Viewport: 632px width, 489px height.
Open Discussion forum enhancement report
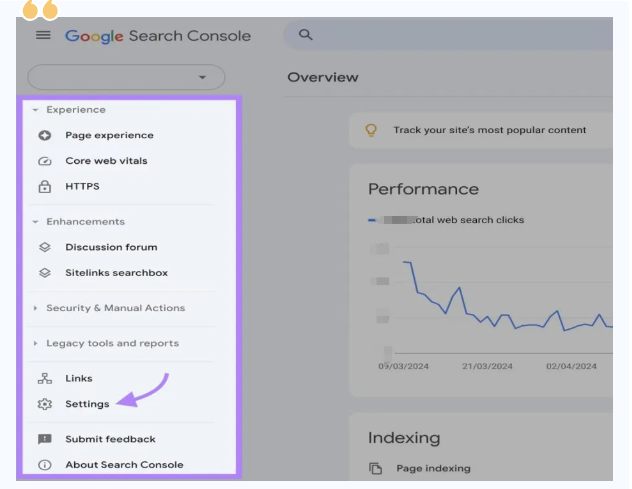[x=111, y=247]
